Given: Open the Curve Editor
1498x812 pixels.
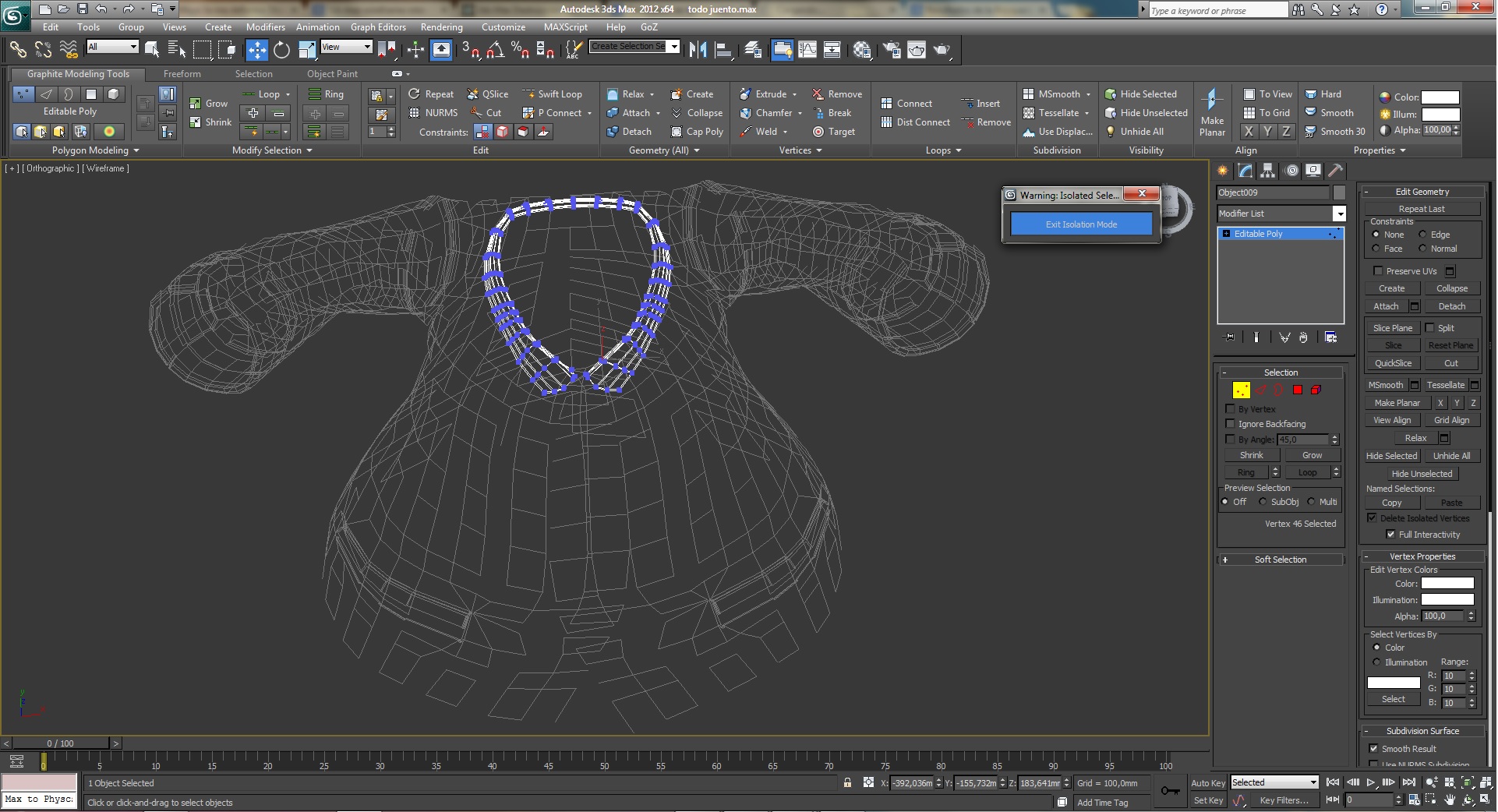Looking at the screenshot, I should pyautogui.click(x=807, y=50).
